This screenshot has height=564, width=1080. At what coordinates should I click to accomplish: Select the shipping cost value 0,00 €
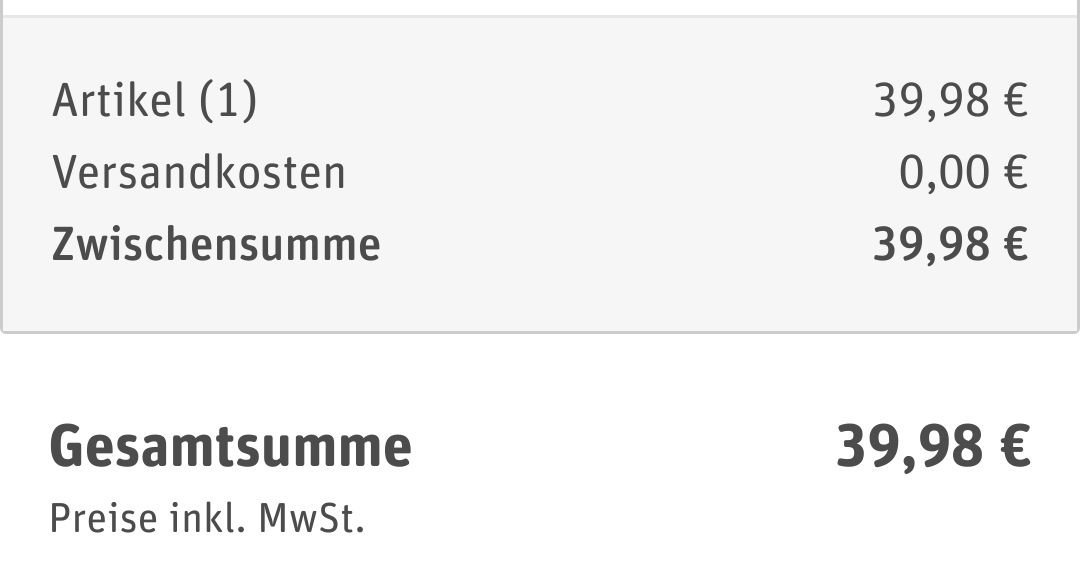964,172
